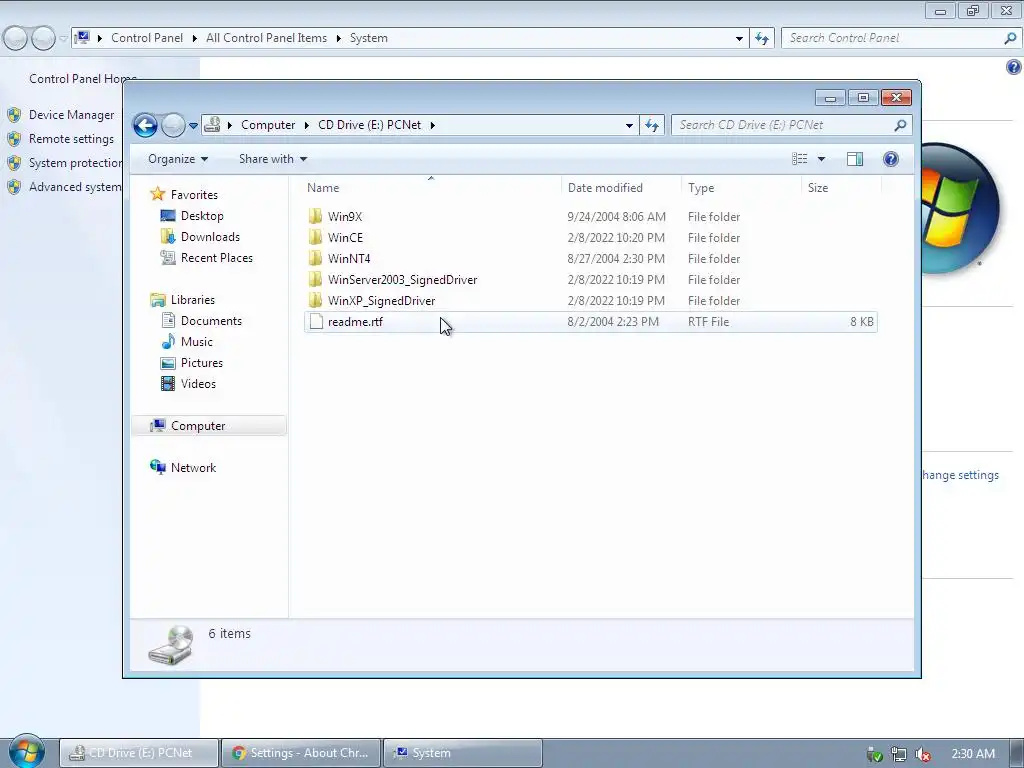Open System protection link
The height and width of the screenshot is (768, 1024).
click(x=75, y=163)
